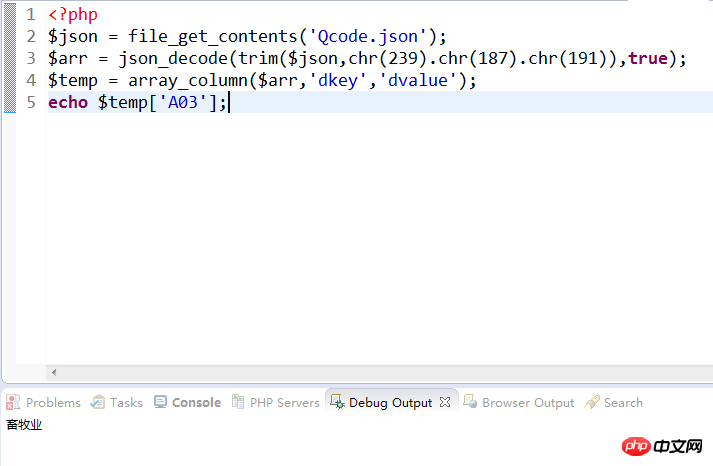Click the 'A03' string on line 5
This screenshot has width=713, height=466.
tap(183, 102)
